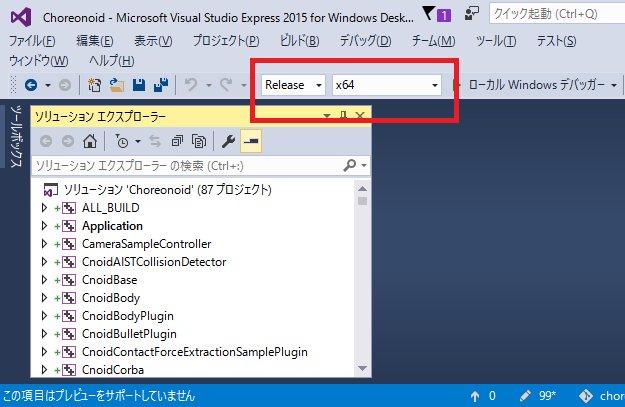The width and height of the screenshot is (625, 407).
Task: Click the Home icon in Solution Explorer
Action: point(91,141)
